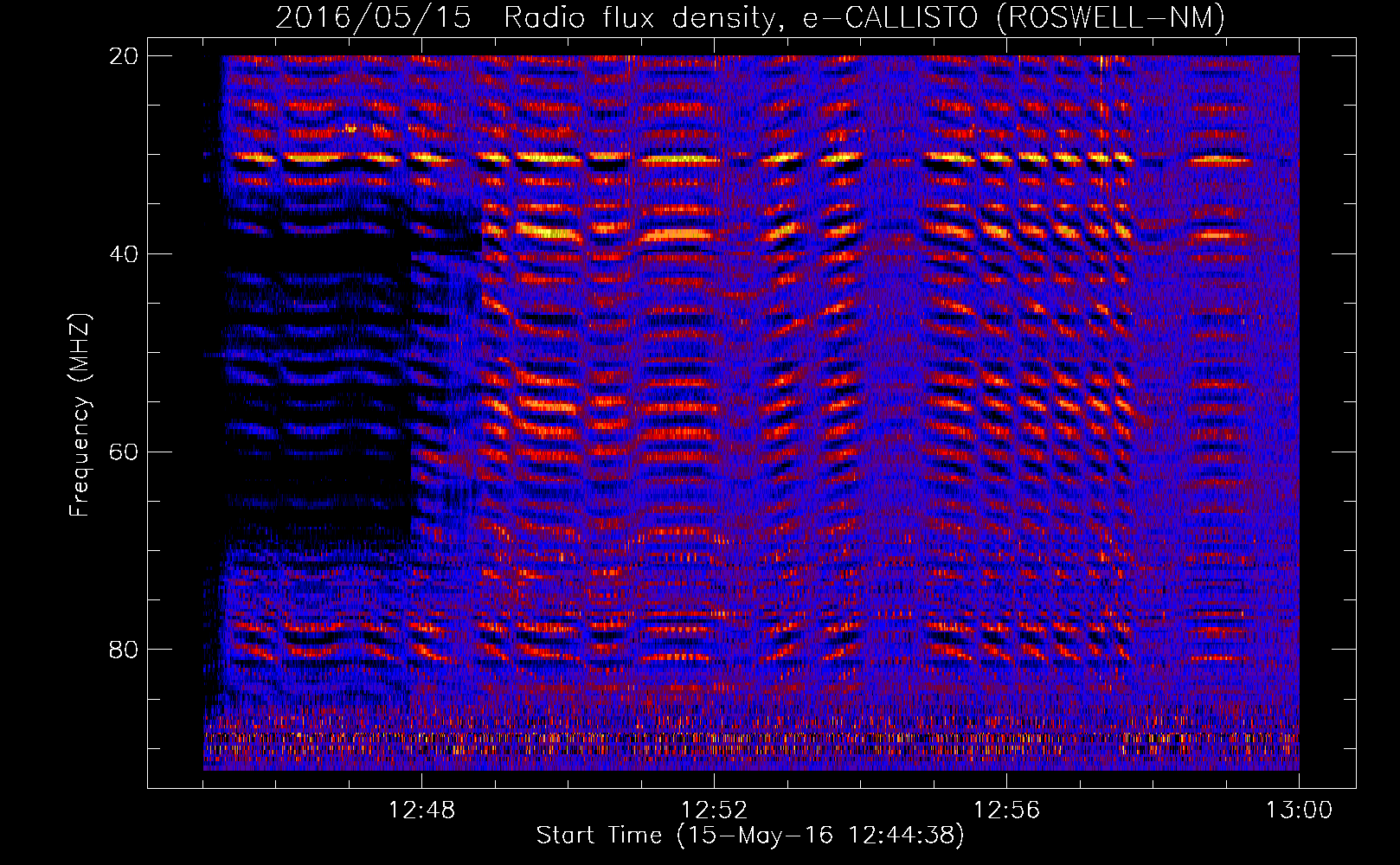Screen dimensions: 1400x865
Task: Click the '40' frequency tick label
Action: 123,253
